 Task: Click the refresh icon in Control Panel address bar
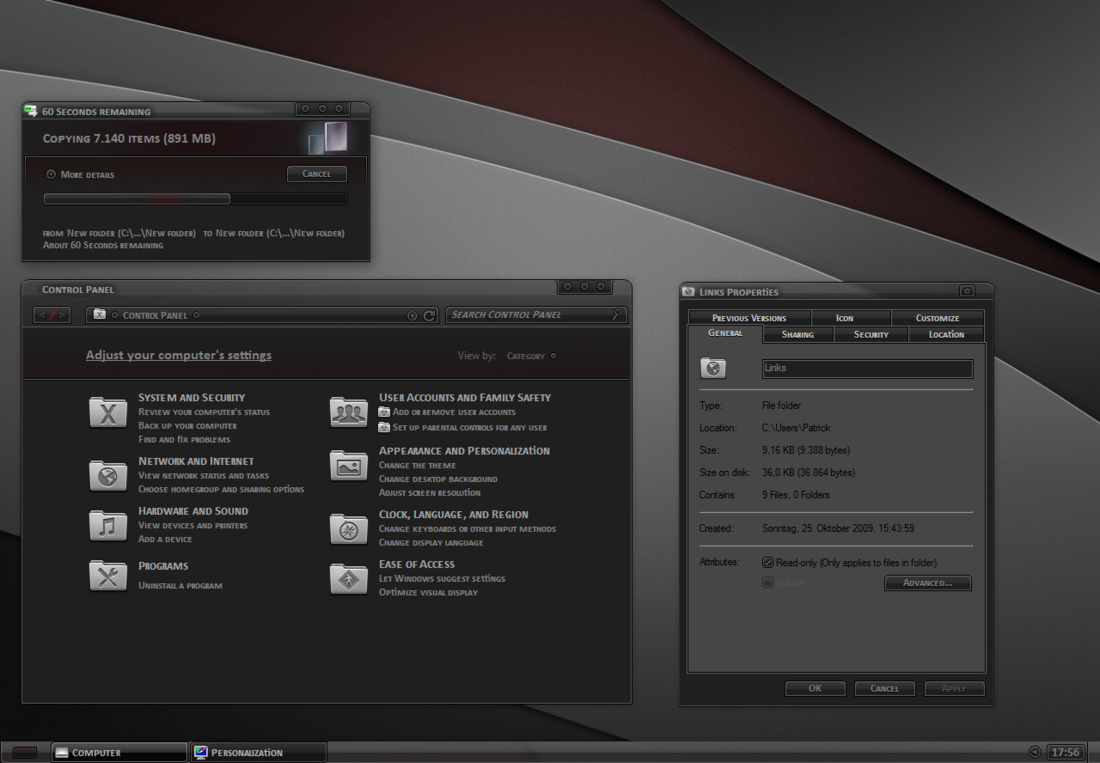[429, 316]
